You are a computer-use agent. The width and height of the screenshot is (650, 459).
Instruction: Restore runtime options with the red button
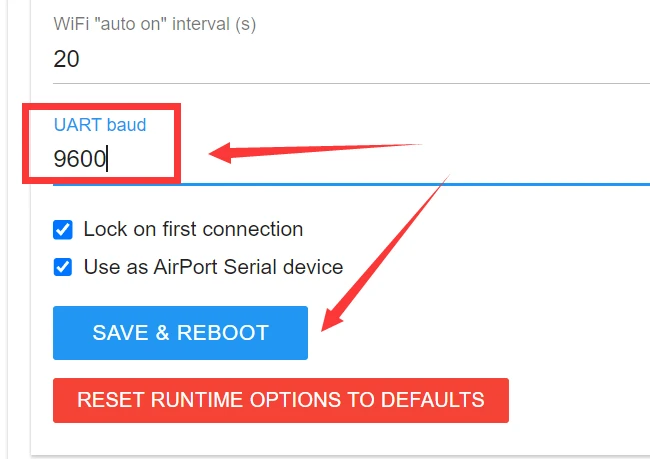281,401
